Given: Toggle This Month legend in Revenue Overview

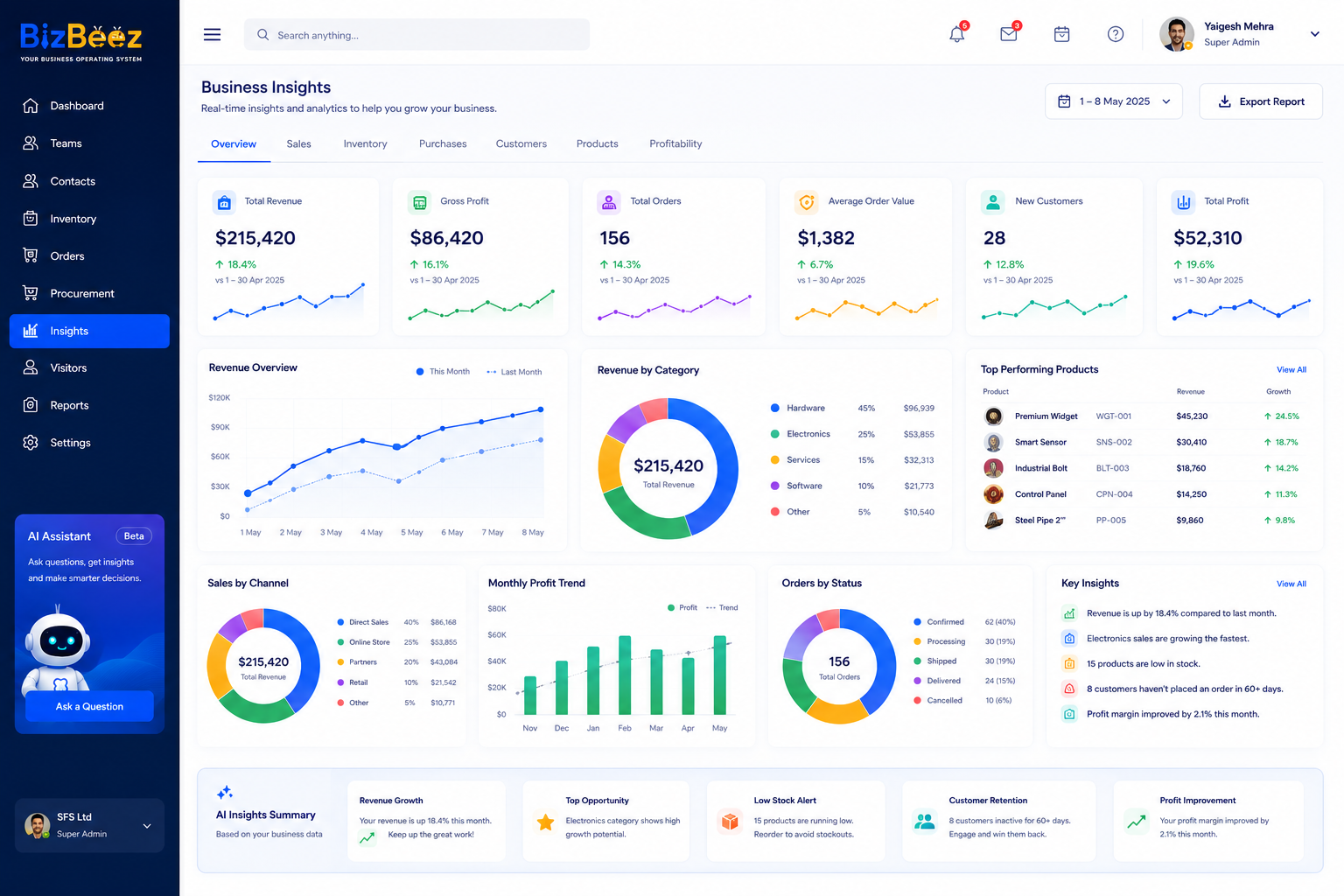Looking at the screenshot, I should click(443, 372).
